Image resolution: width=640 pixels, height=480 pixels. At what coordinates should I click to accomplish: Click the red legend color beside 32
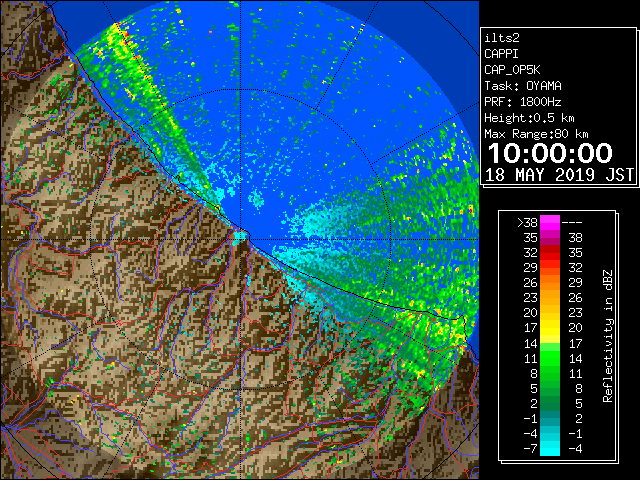click(x=550, y=253)
